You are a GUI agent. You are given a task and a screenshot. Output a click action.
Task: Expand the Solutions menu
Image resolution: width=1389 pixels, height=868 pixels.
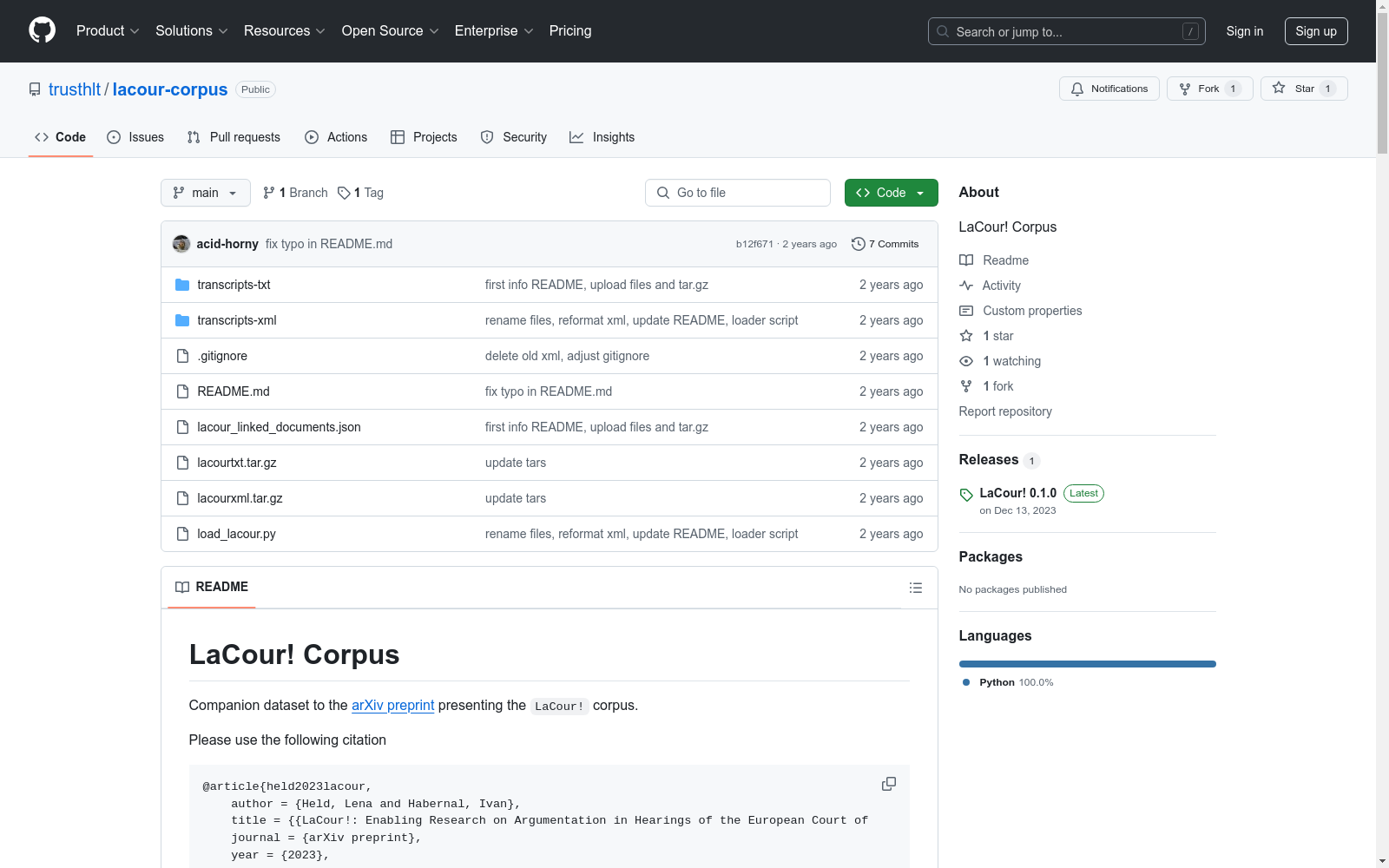tap(192, 31)
